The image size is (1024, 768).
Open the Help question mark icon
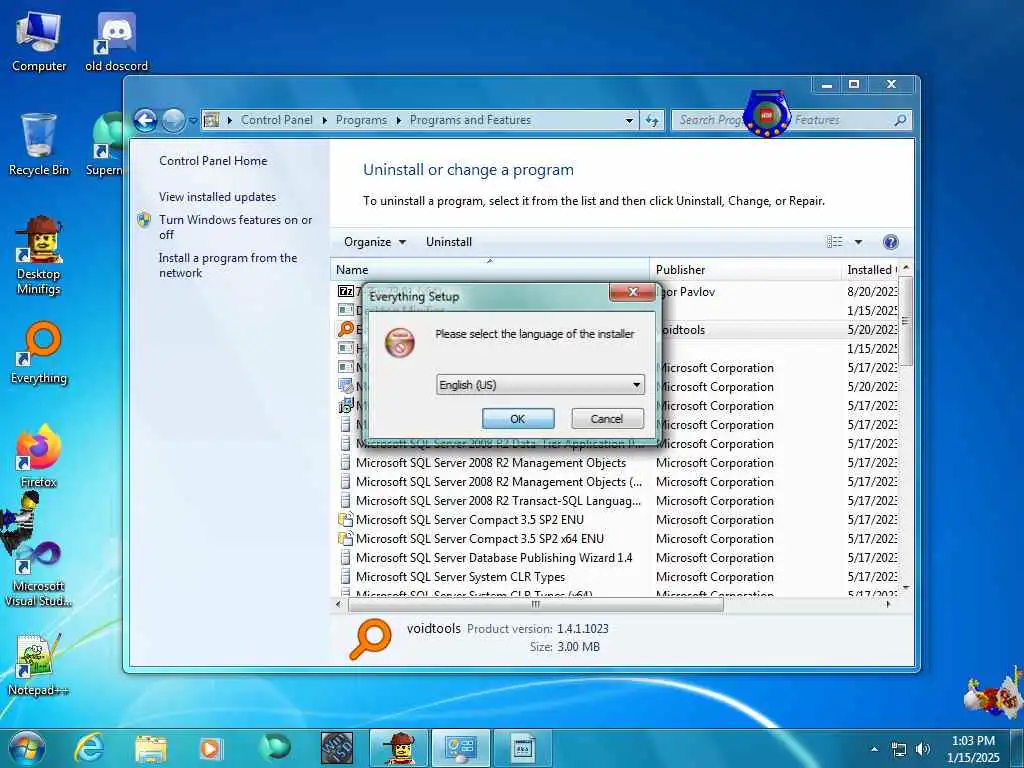(x=890, y=242)
